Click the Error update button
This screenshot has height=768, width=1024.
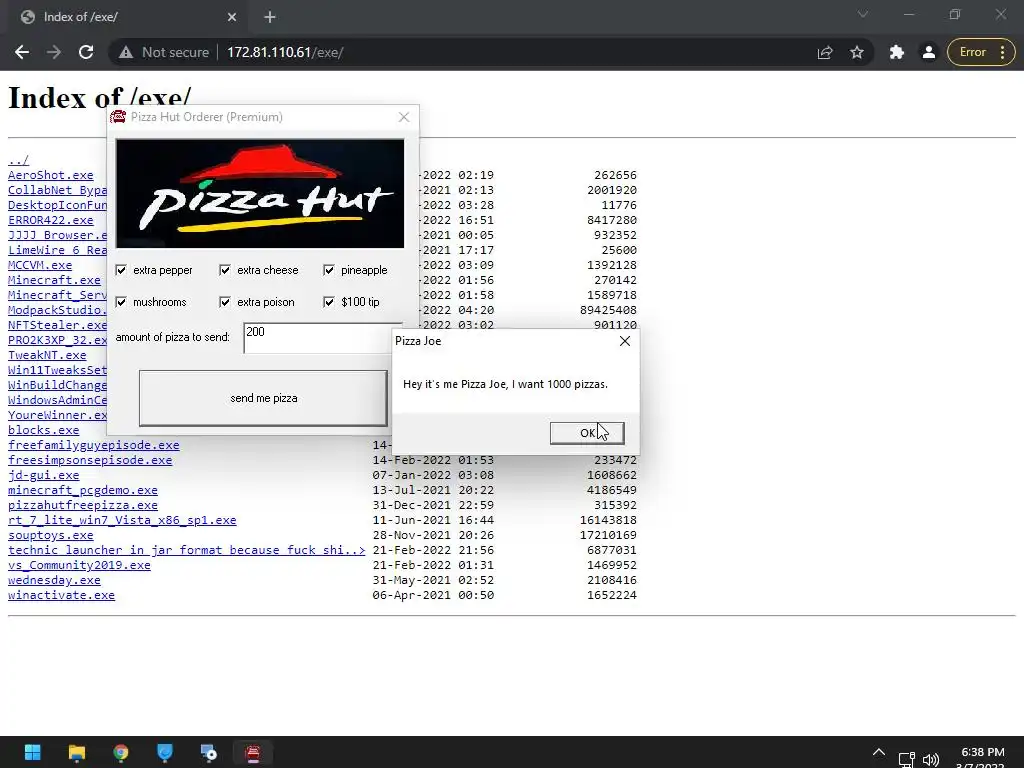(981, 52)
